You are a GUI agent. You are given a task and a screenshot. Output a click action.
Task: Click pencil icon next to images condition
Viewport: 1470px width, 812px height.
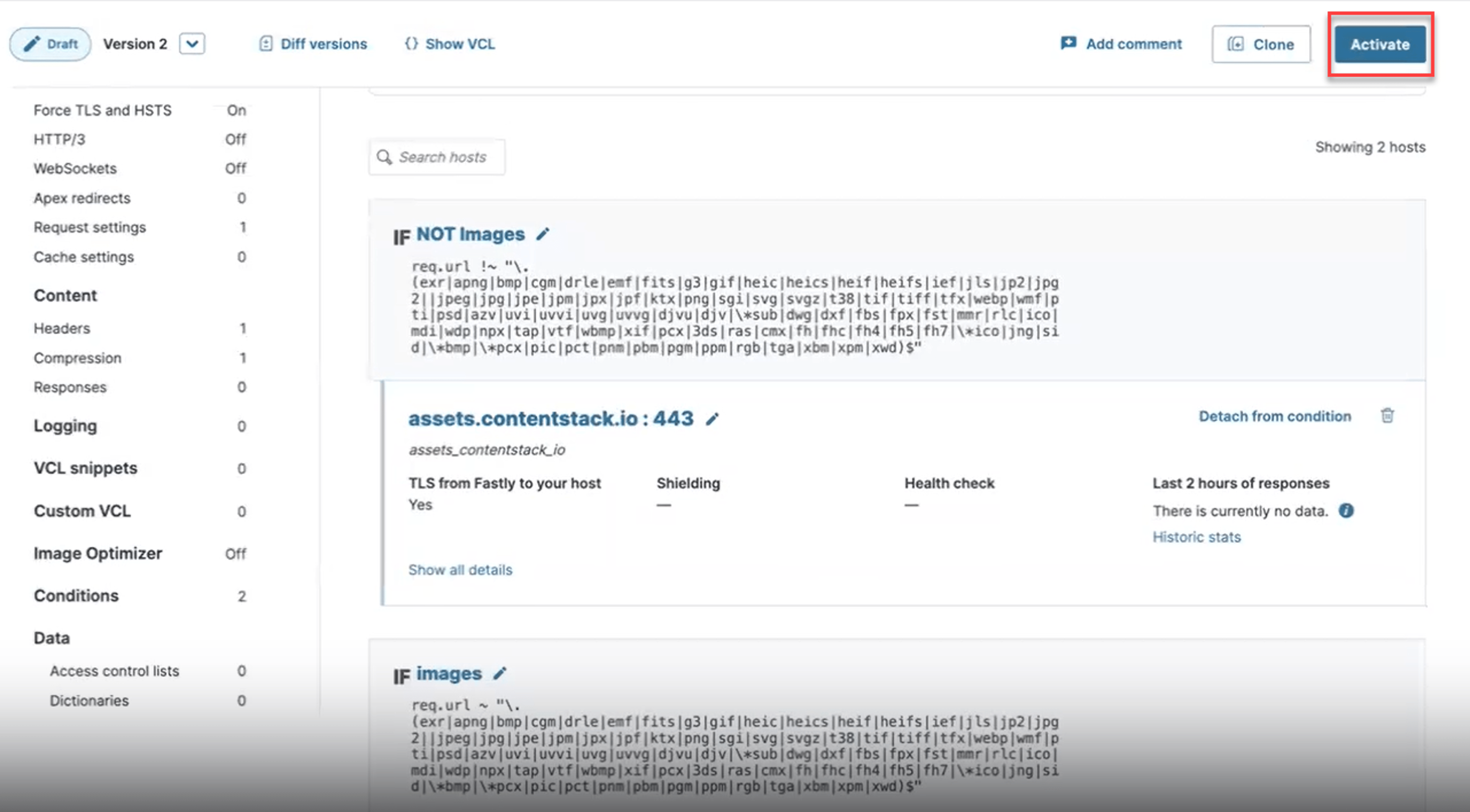coord(500,673)
